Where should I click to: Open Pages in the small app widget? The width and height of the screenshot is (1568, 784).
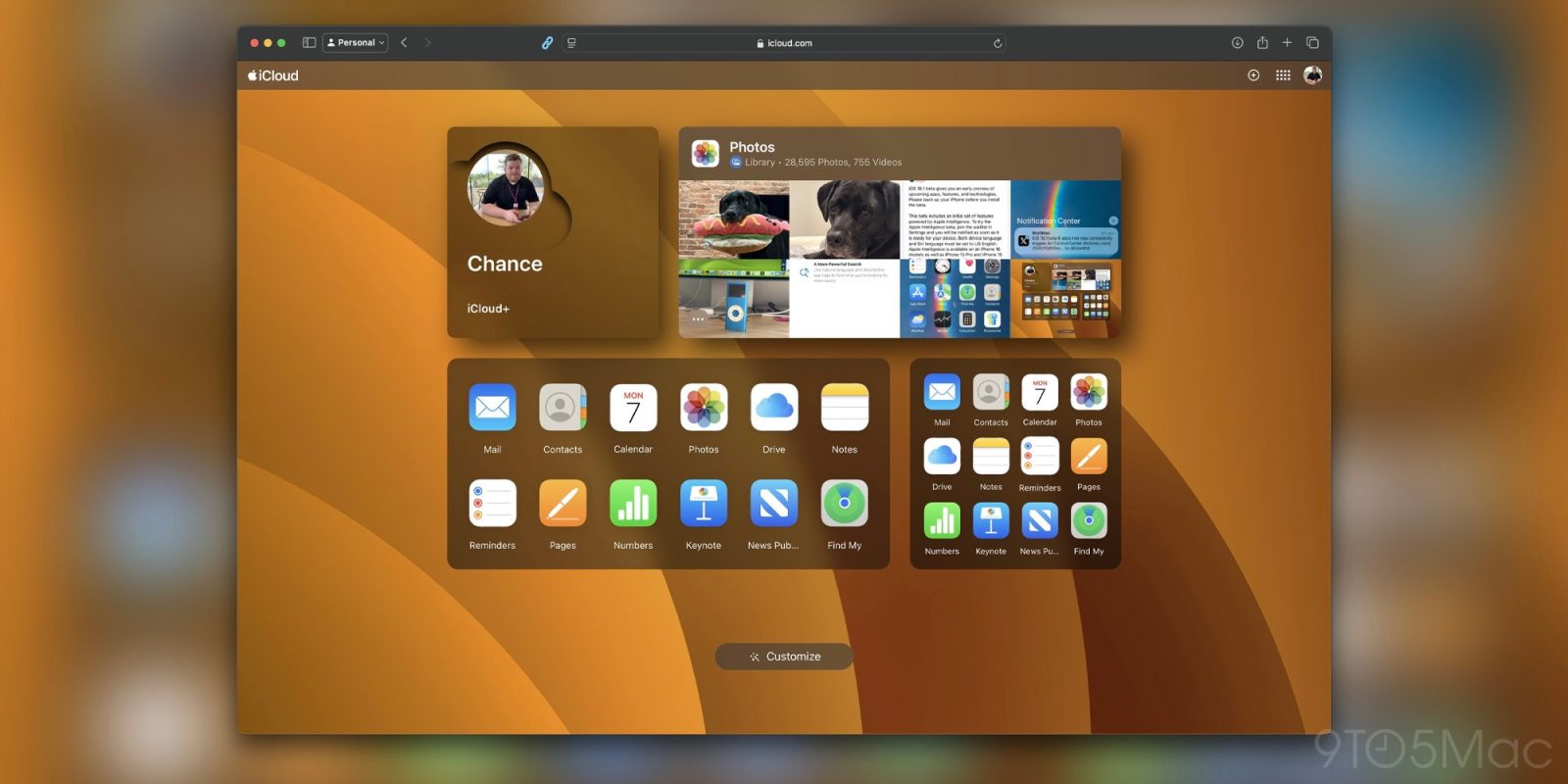(x=1089, y=457)
